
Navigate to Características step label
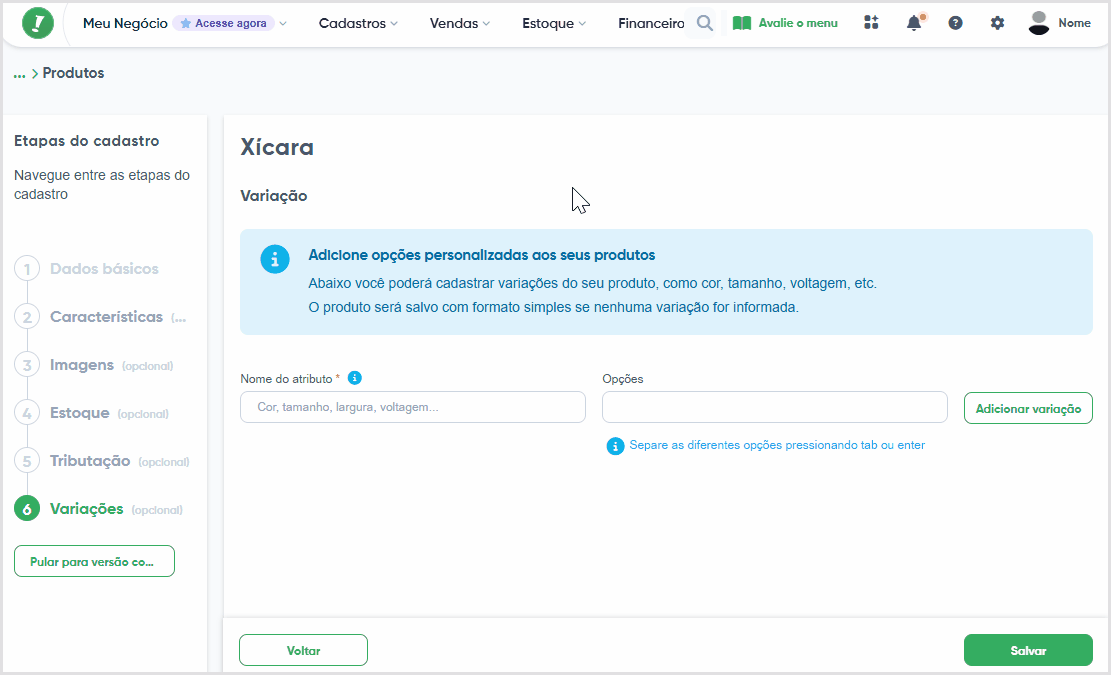point(106,317)
